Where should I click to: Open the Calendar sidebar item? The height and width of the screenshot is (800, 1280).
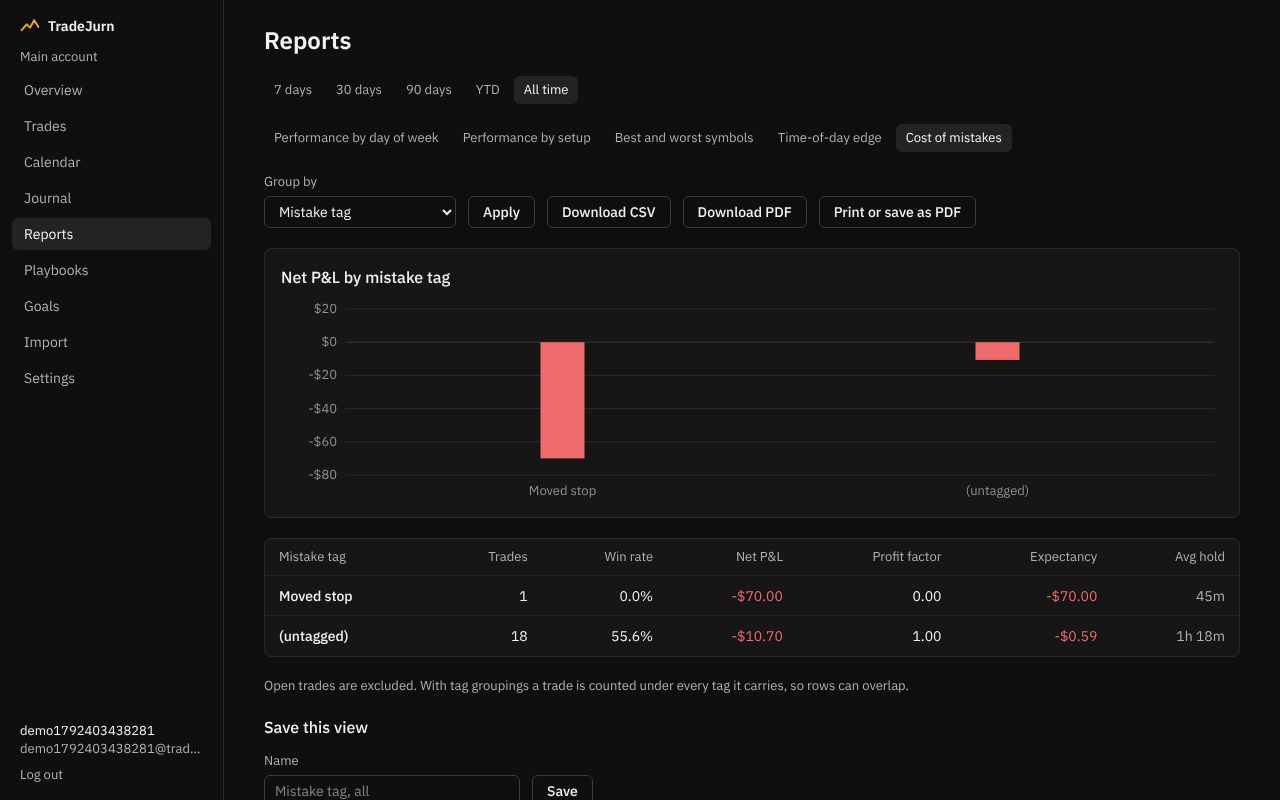click(111, 162)
